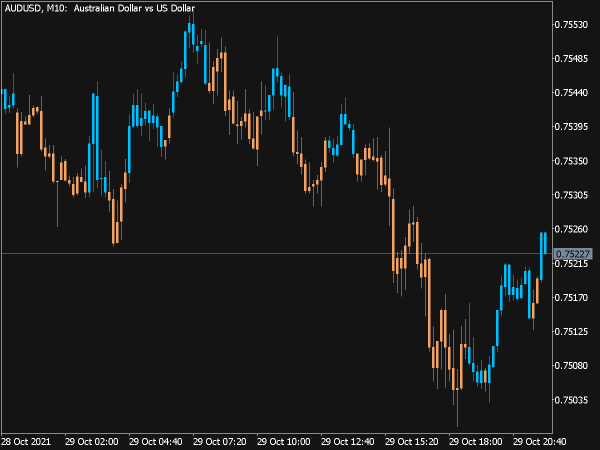Viewport: 600px width, 450px height.
Task: Click the 29 Oct 04:40 time label
Action: 156,442
